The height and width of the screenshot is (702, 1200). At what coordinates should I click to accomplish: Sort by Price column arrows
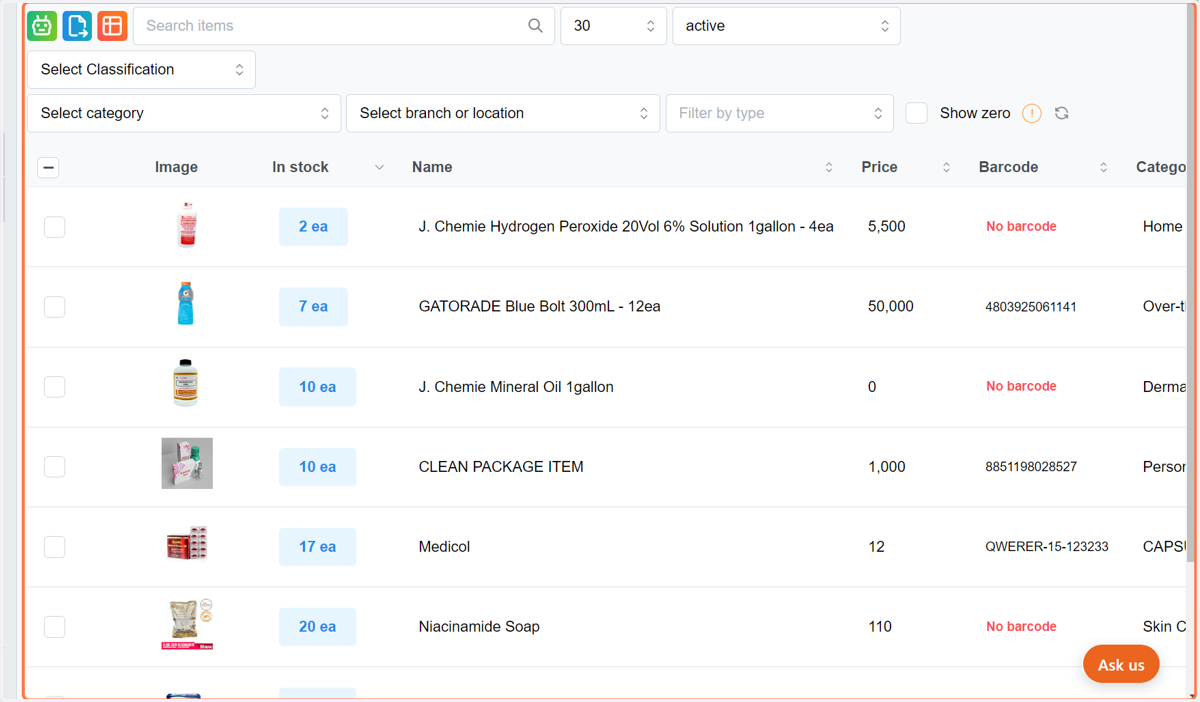[x=946, y=167]
